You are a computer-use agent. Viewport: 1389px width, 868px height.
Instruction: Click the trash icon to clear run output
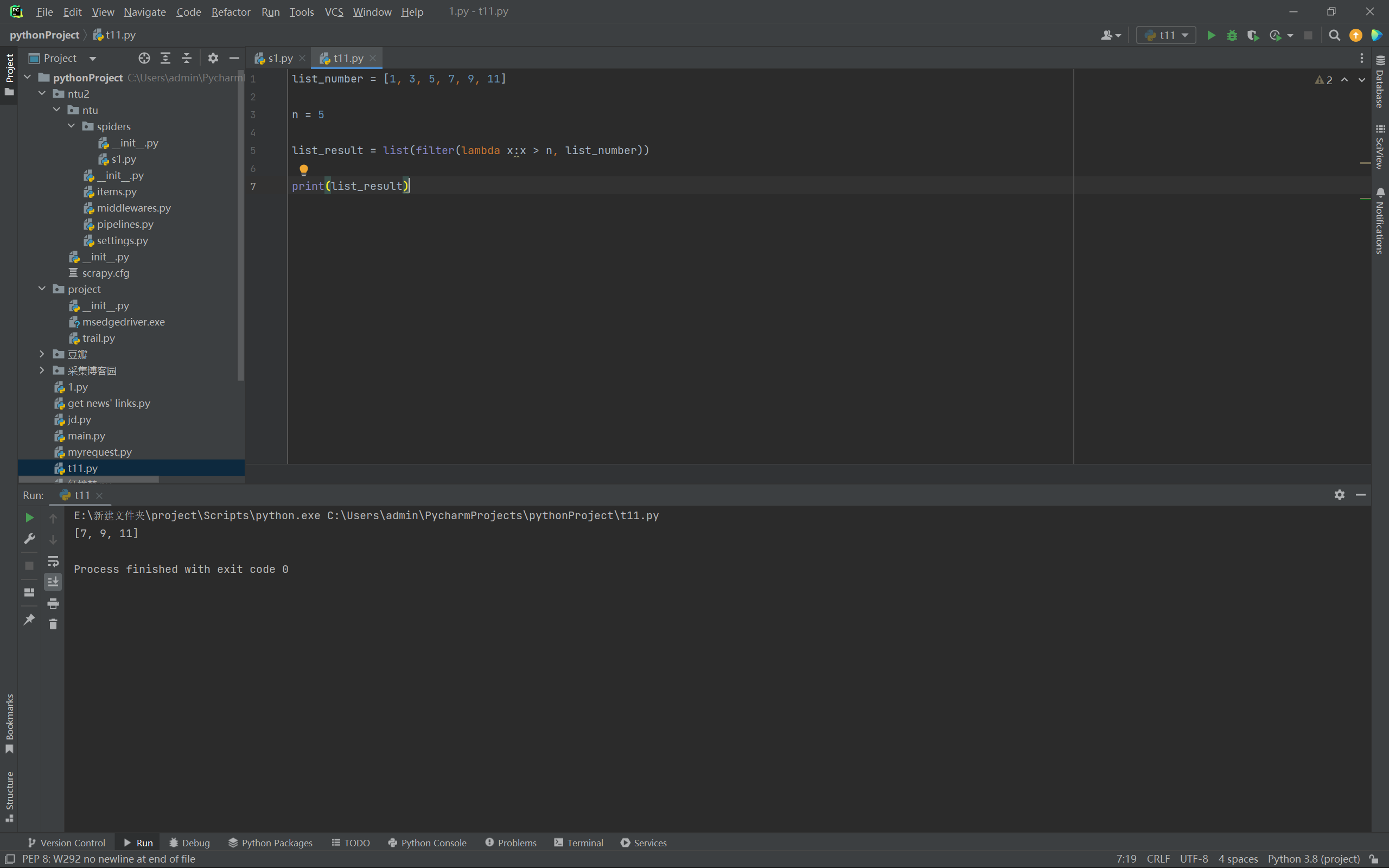53,624
